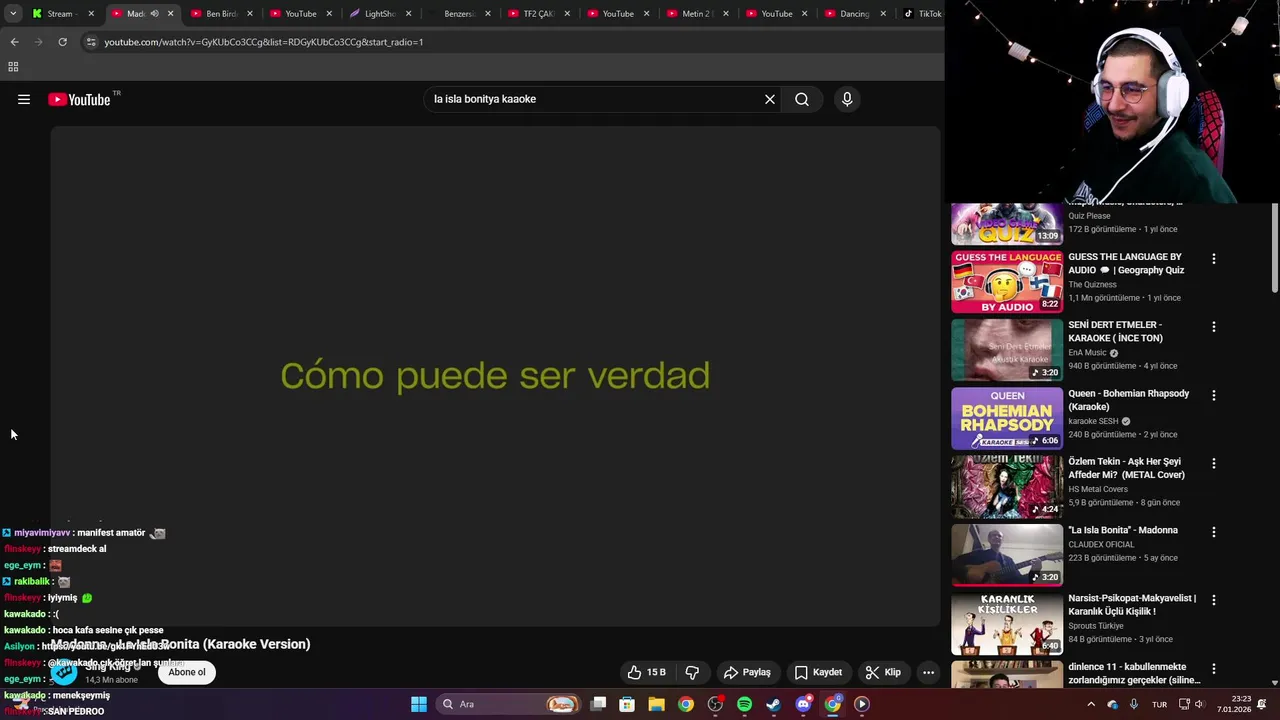The width and height of the screenshot is (1280, 720).
Task: Switch to the Benzersiz tab
Action: (458, 14)
